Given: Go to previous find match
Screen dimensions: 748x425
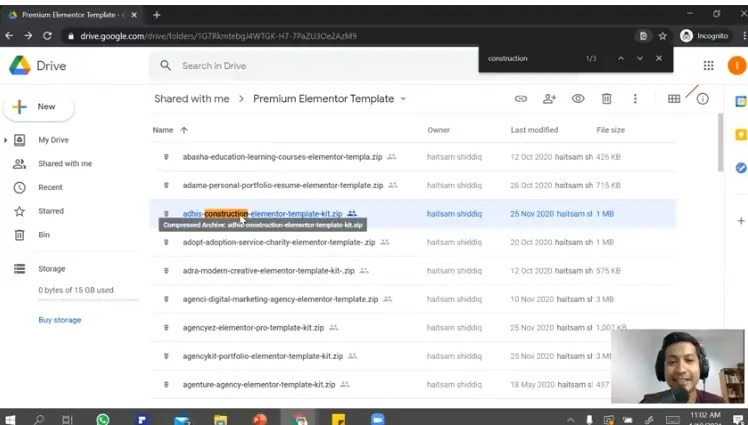Looking at the screenshot, I should point(621,58).
